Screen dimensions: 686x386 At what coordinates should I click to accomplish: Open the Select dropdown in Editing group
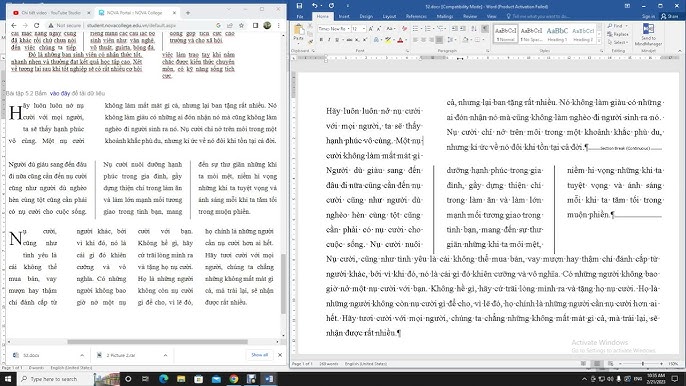pyautogui.click(x=619, y=42)
